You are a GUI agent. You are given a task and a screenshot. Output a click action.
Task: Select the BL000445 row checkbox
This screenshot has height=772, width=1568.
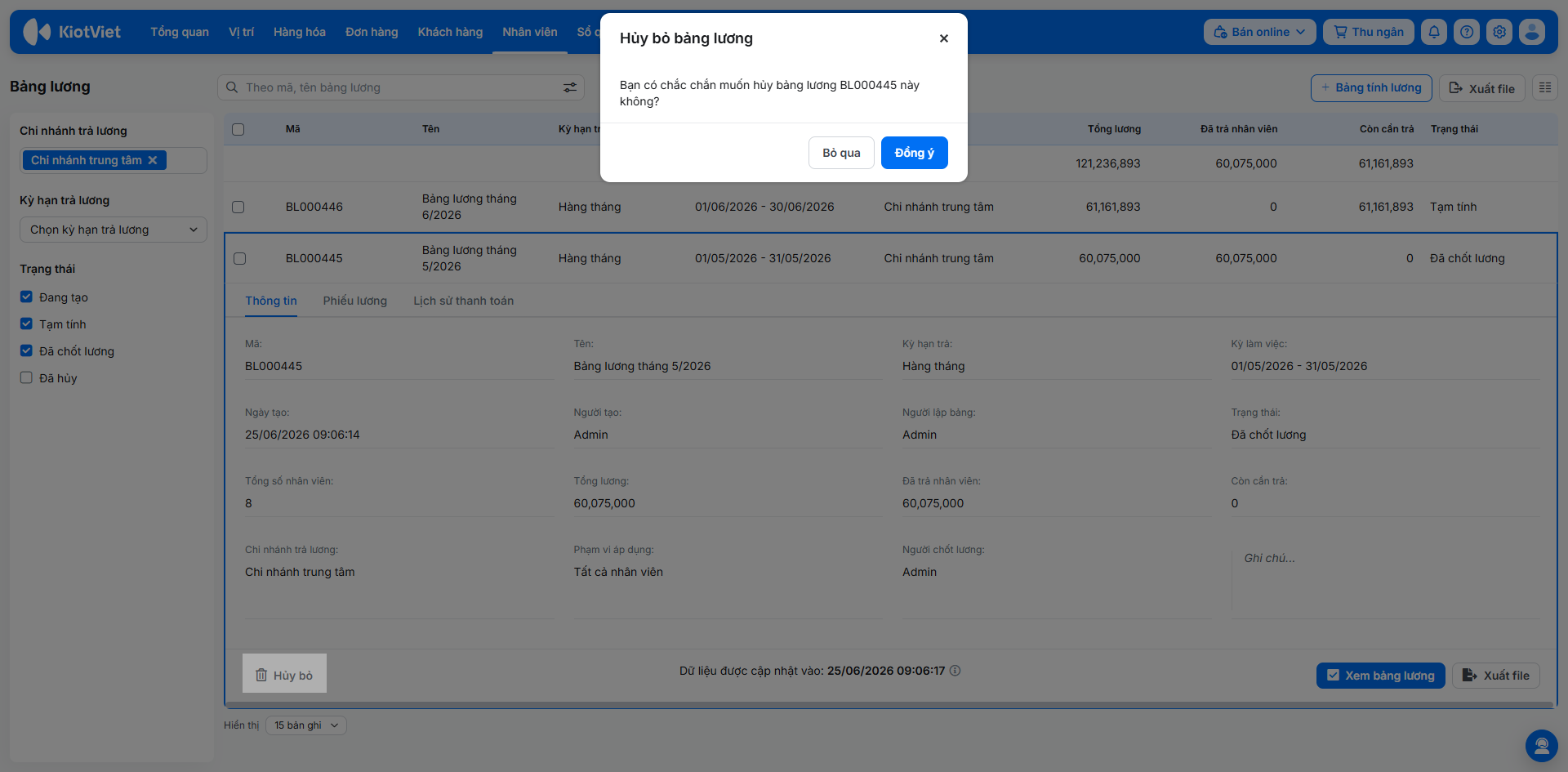pyautogui.click(x=239, y=258)
